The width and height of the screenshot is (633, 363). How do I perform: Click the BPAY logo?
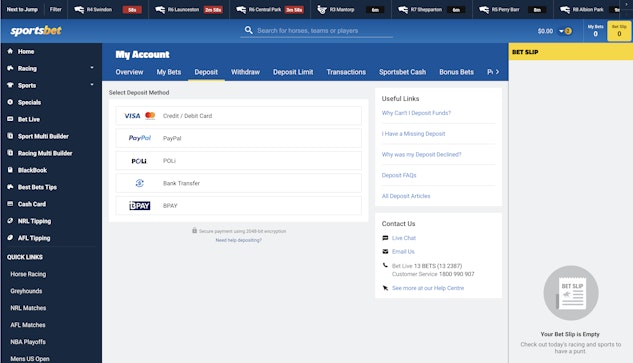point(140,206)
